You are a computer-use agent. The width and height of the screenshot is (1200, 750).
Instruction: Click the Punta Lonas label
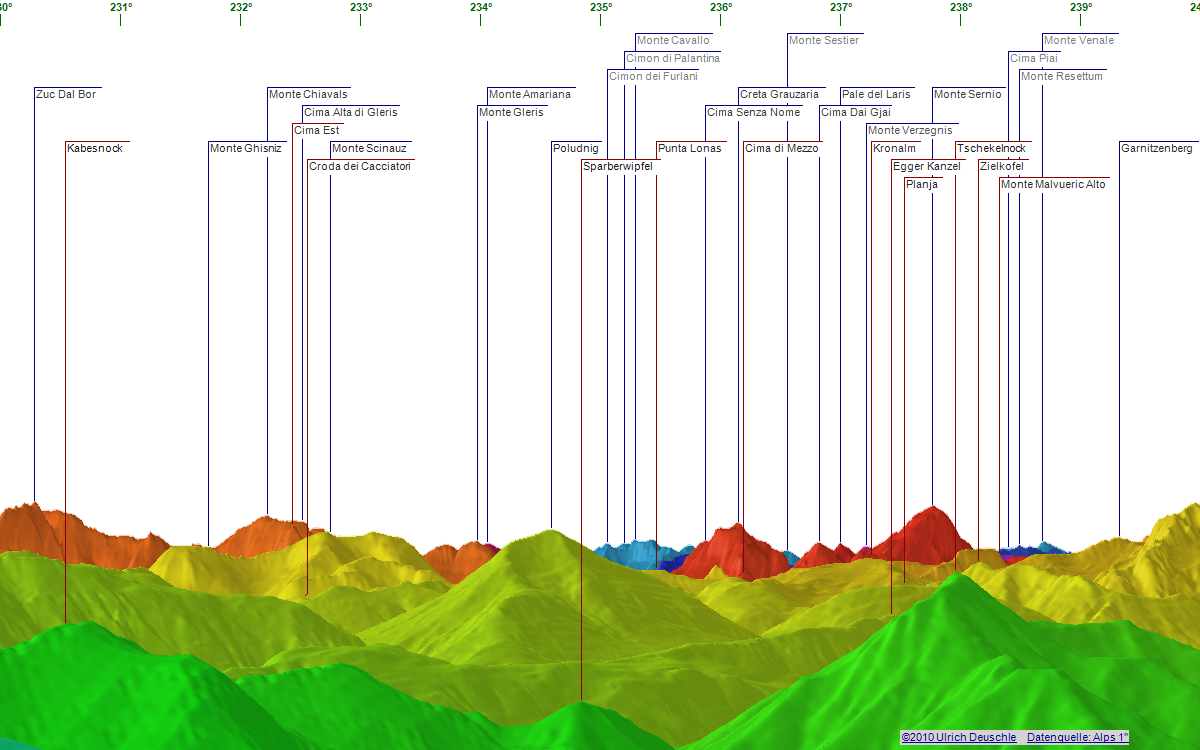(x=688, y=147)
